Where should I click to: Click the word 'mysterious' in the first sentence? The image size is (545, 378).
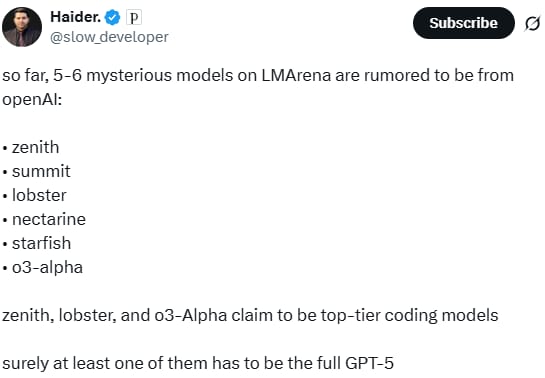click(x=129, y=76)
